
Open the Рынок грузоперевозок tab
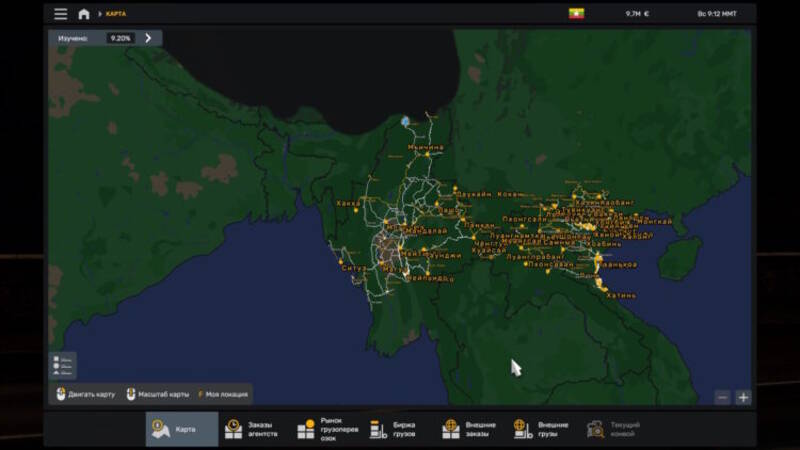pos(328,429)
